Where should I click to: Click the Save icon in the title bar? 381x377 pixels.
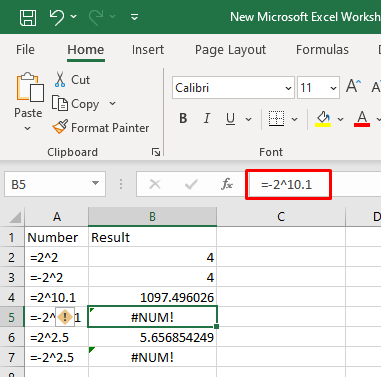(x=28, y=17)
